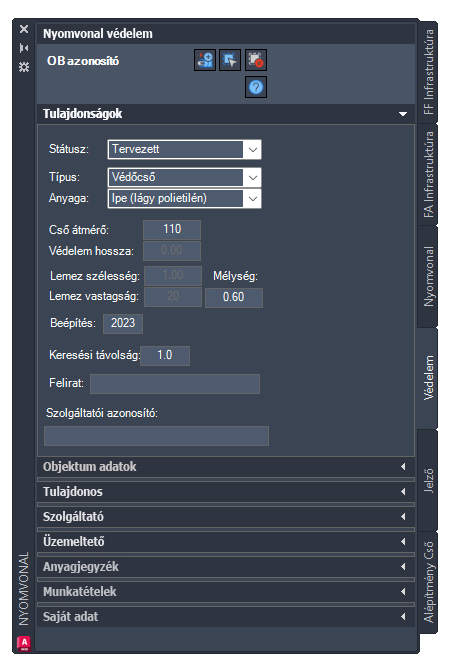This screenshot has height=667, width=454.
Task: Click the Cső átmérő field with 110
Action: click(172, 230)
